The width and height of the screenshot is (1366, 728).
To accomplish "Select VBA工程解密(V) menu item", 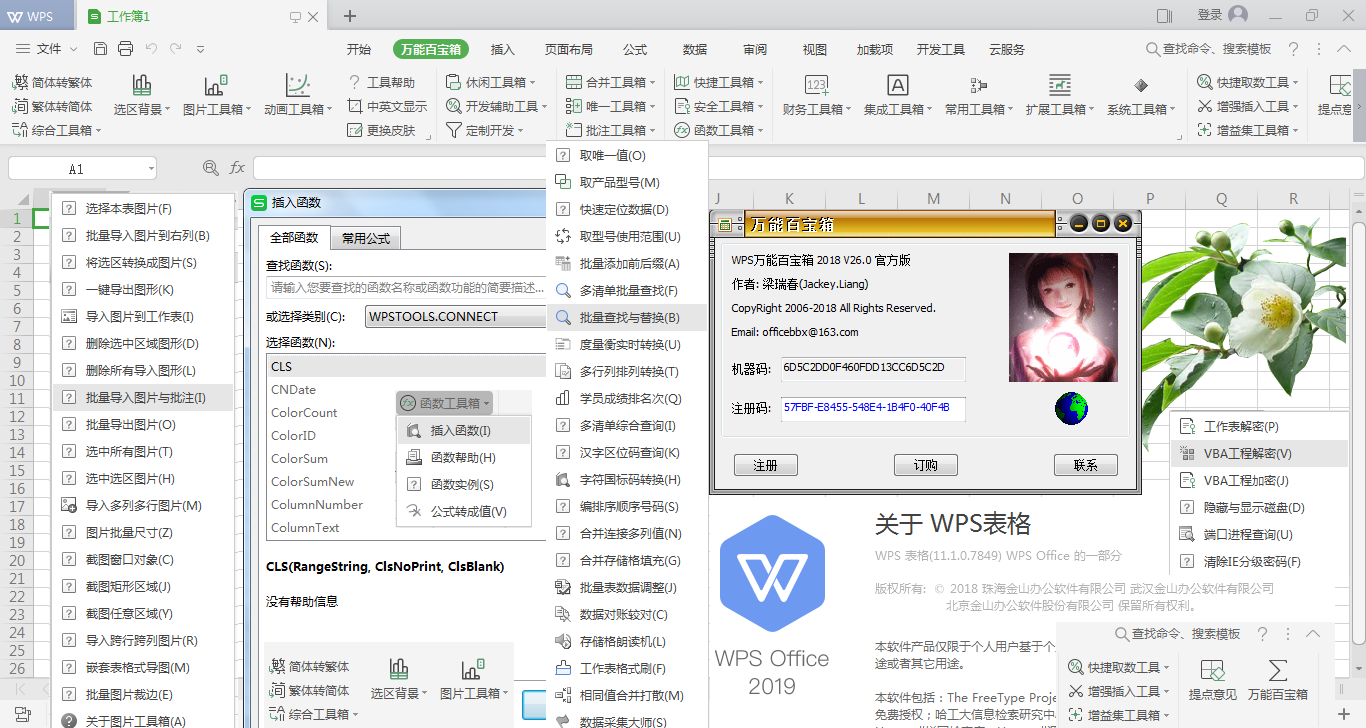I will coord(1260,453).
